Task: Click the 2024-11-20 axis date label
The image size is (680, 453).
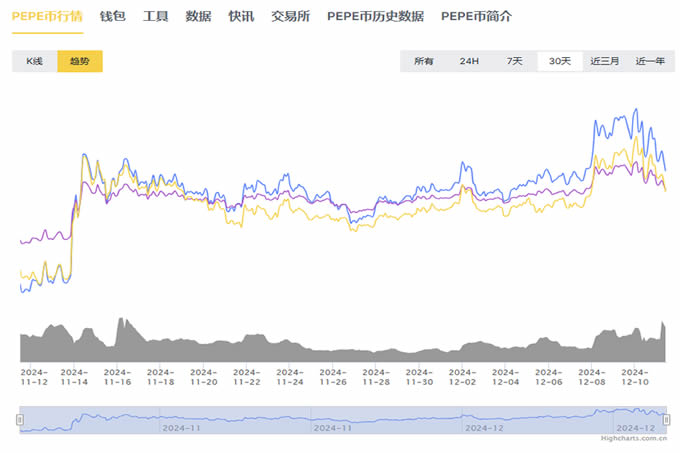Action: pos(204,377)
